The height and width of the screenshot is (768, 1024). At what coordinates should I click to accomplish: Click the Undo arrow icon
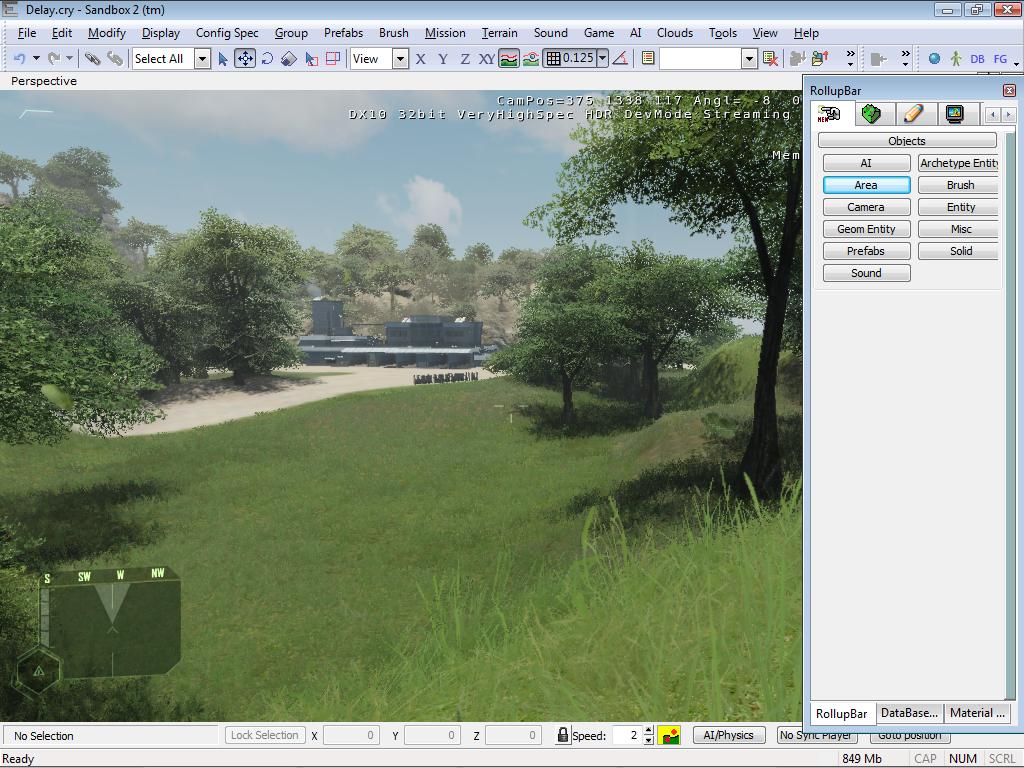[x=19, y=59]
